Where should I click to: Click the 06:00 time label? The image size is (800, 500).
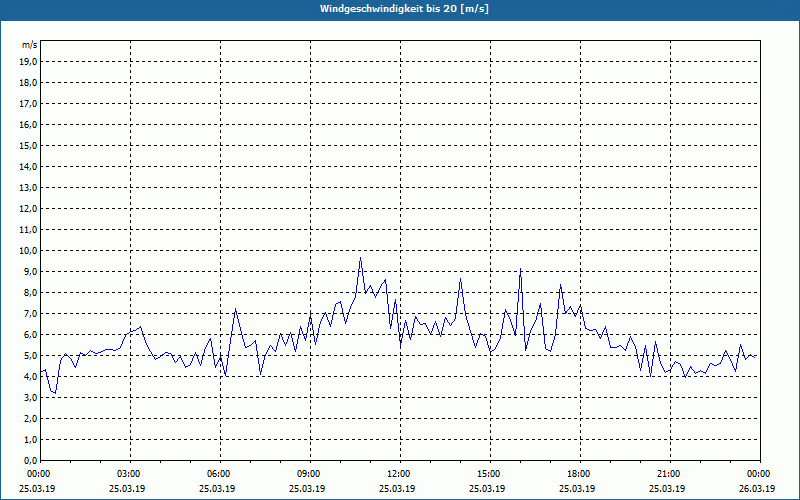(x=220, y=474)
